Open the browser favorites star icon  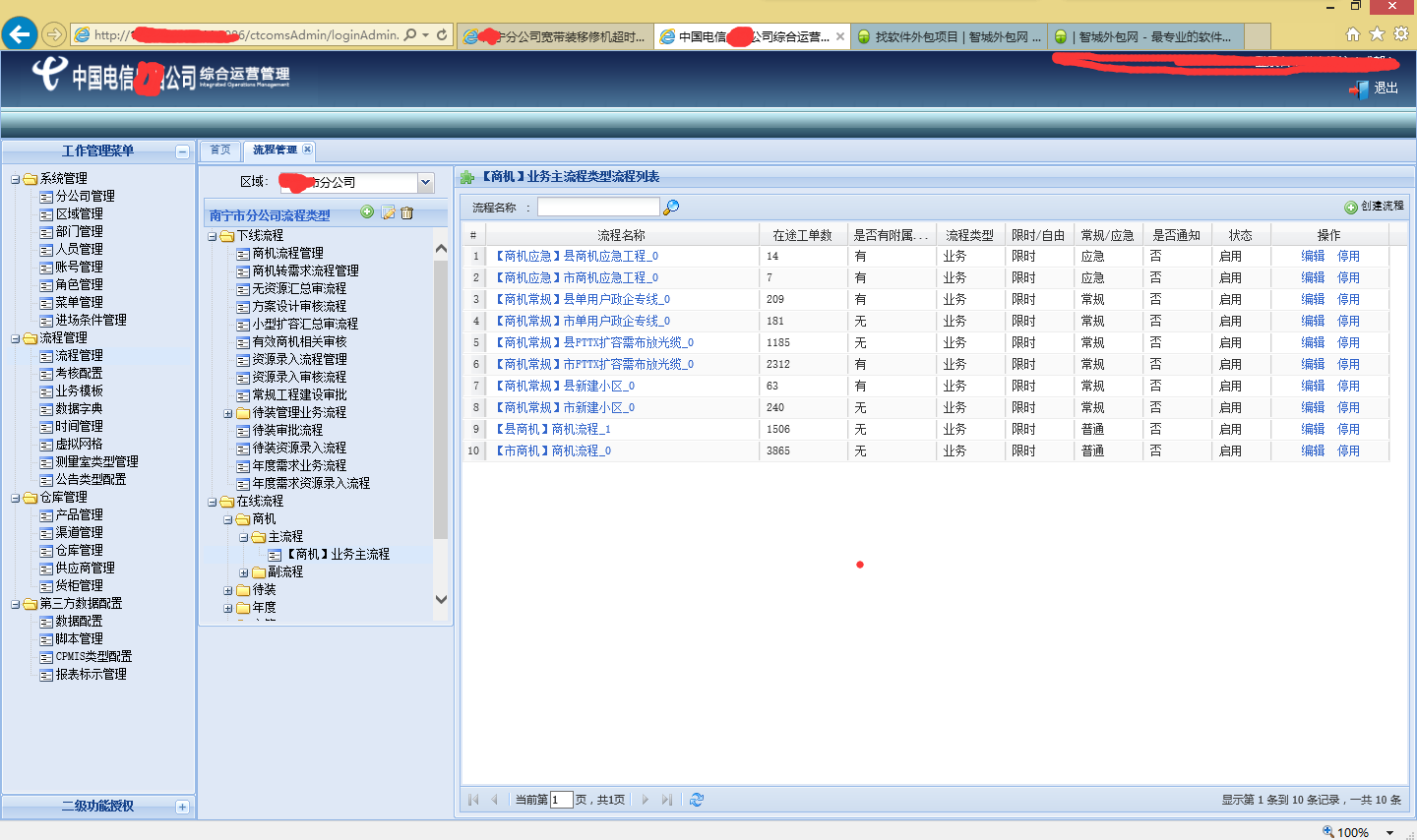(1377, 33)
